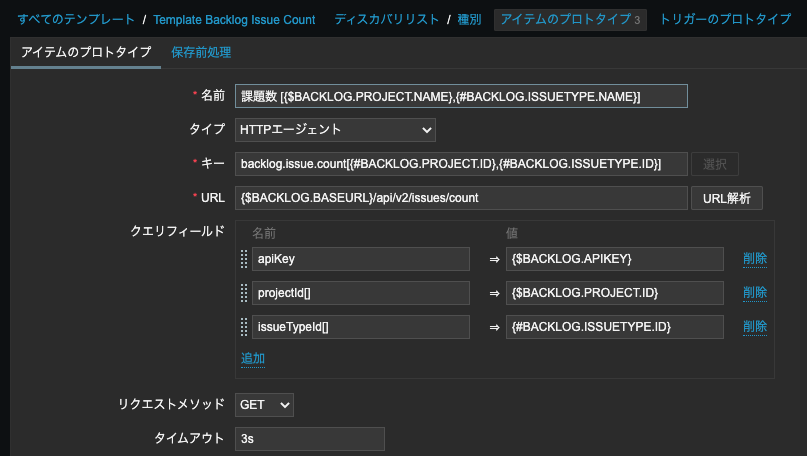Screen dimensions: 807x456
Task: Go to the ディスカバリリスト breadcrumb link
Action: point(387,20)
